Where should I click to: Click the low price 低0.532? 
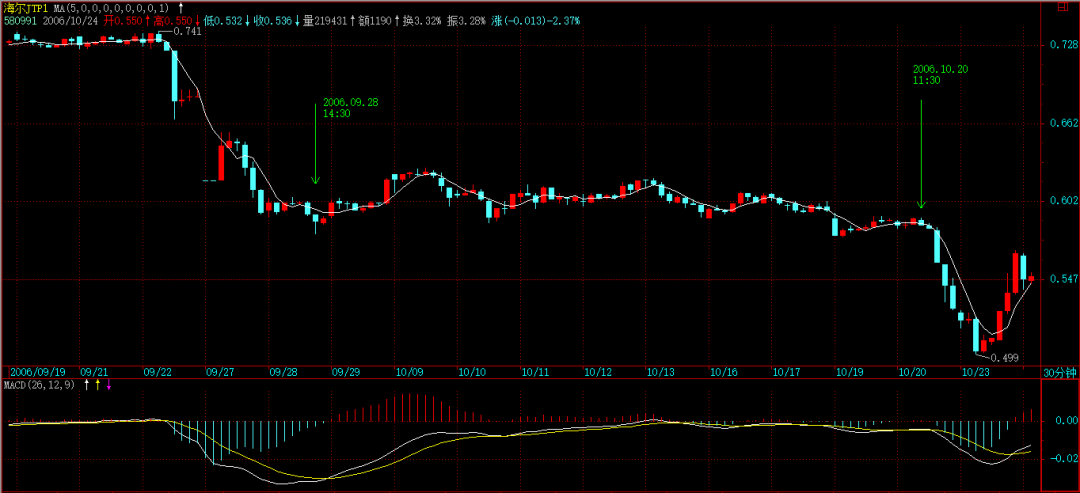click(x=223, y=21)
